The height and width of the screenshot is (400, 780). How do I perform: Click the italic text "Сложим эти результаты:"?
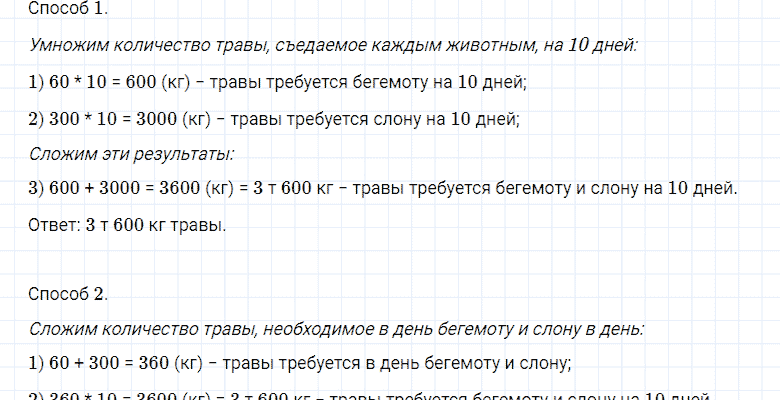click(132, 154)
